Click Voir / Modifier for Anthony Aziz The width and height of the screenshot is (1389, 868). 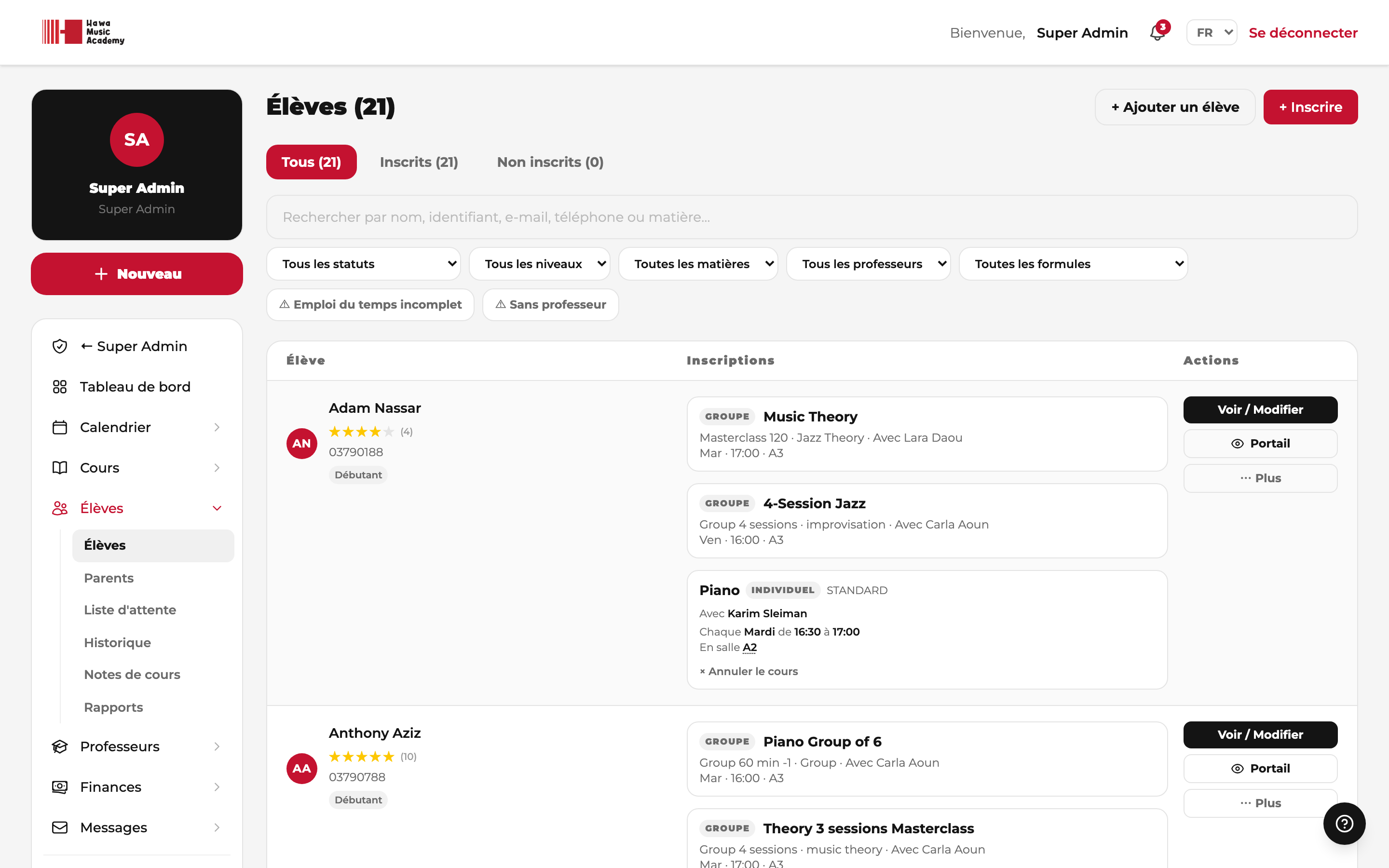pyautogui.click(x=1260, y=735)
